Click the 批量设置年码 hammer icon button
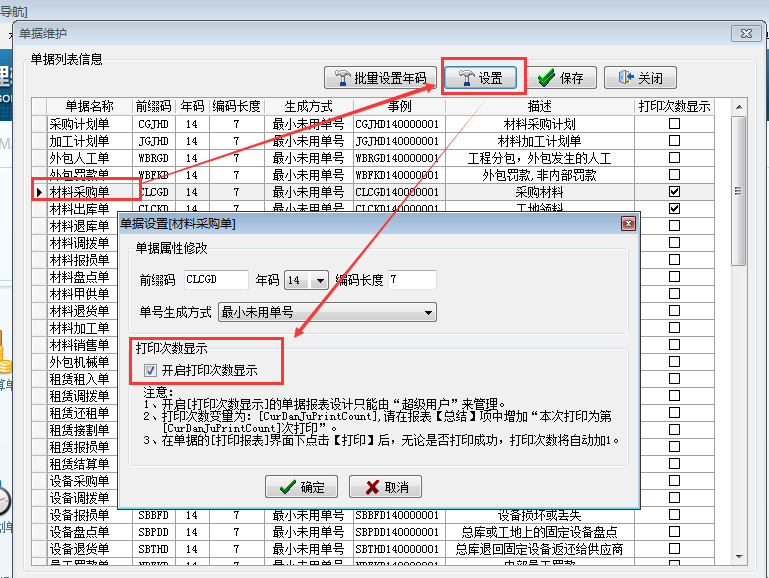 380,78
